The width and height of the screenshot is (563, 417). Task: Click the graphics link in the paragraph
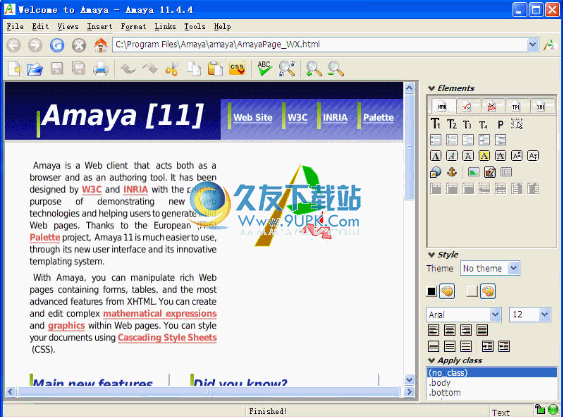pos(66,326)
